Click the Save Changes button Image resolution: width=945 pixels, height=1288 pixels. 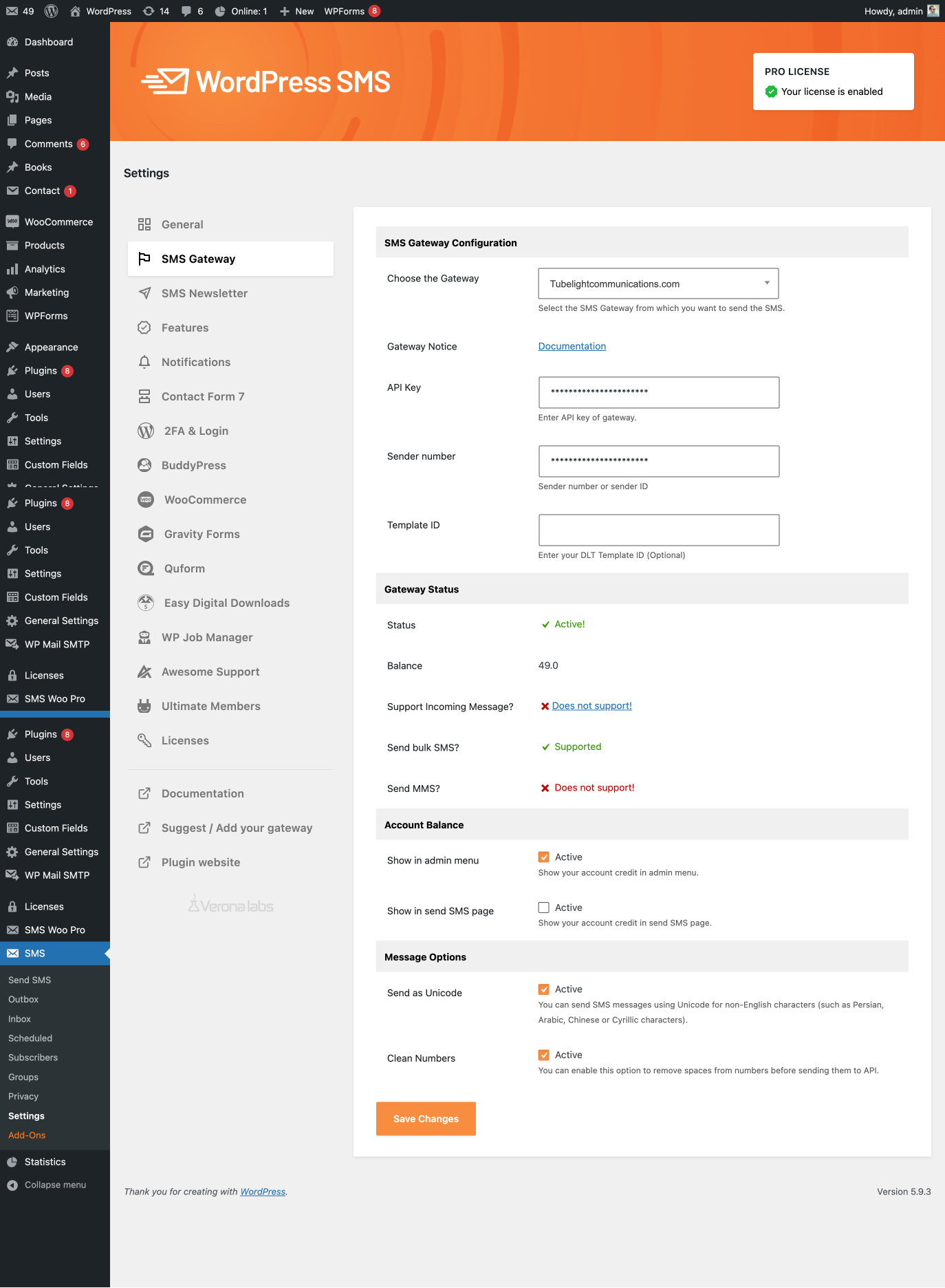pyautogui.click(x=426, y=1119)
